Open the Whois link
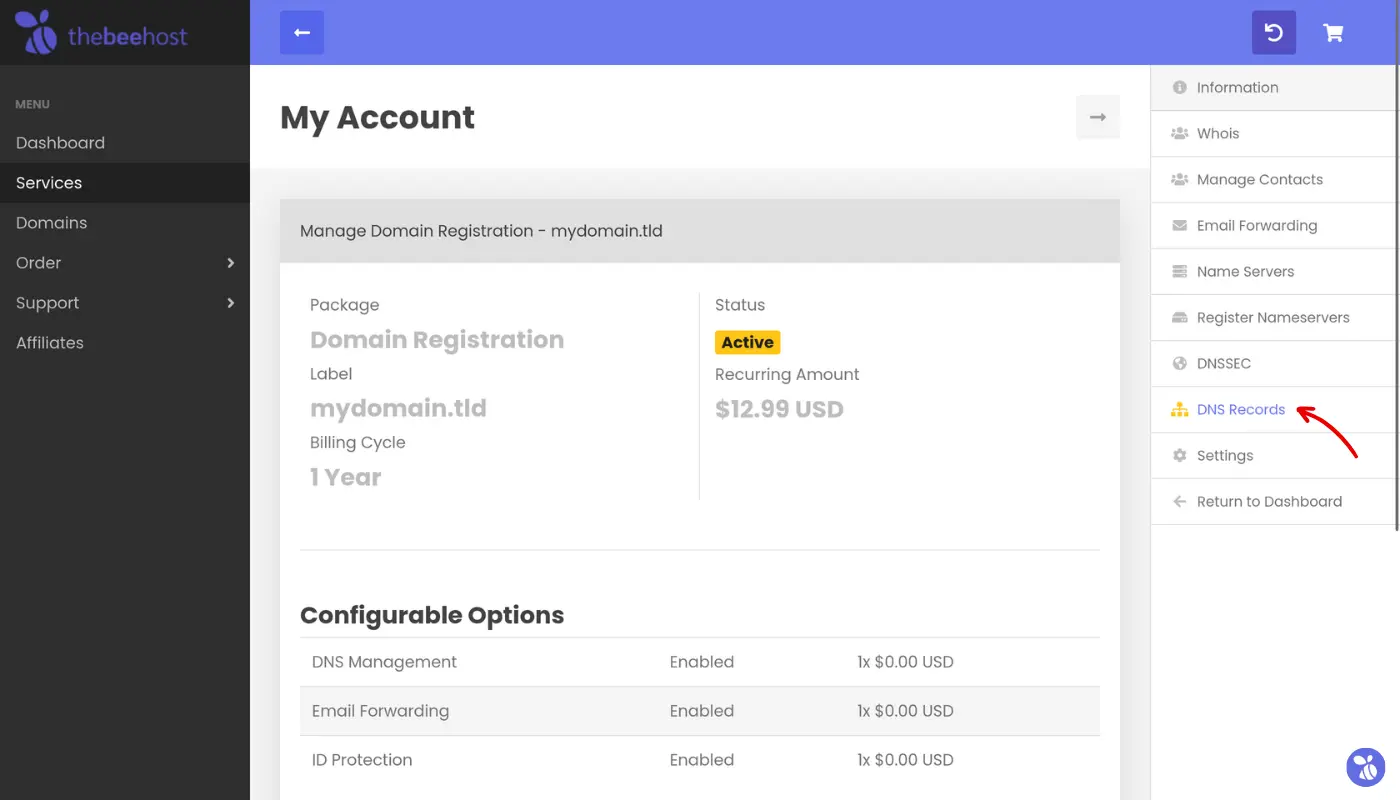This screenshot has width=1400, height=800. click(x=1217, y=134)
